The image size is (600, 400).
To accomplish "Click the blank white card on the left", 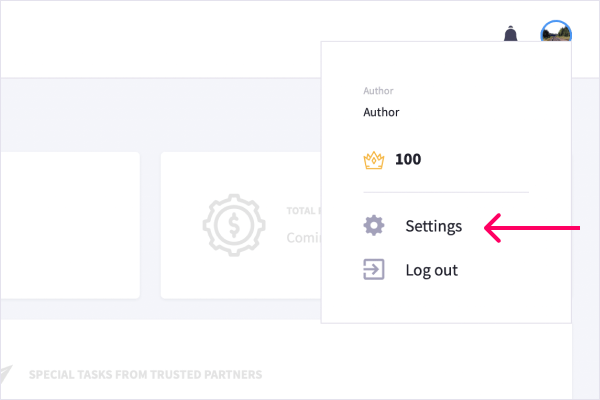I will [x=70, y=225].
